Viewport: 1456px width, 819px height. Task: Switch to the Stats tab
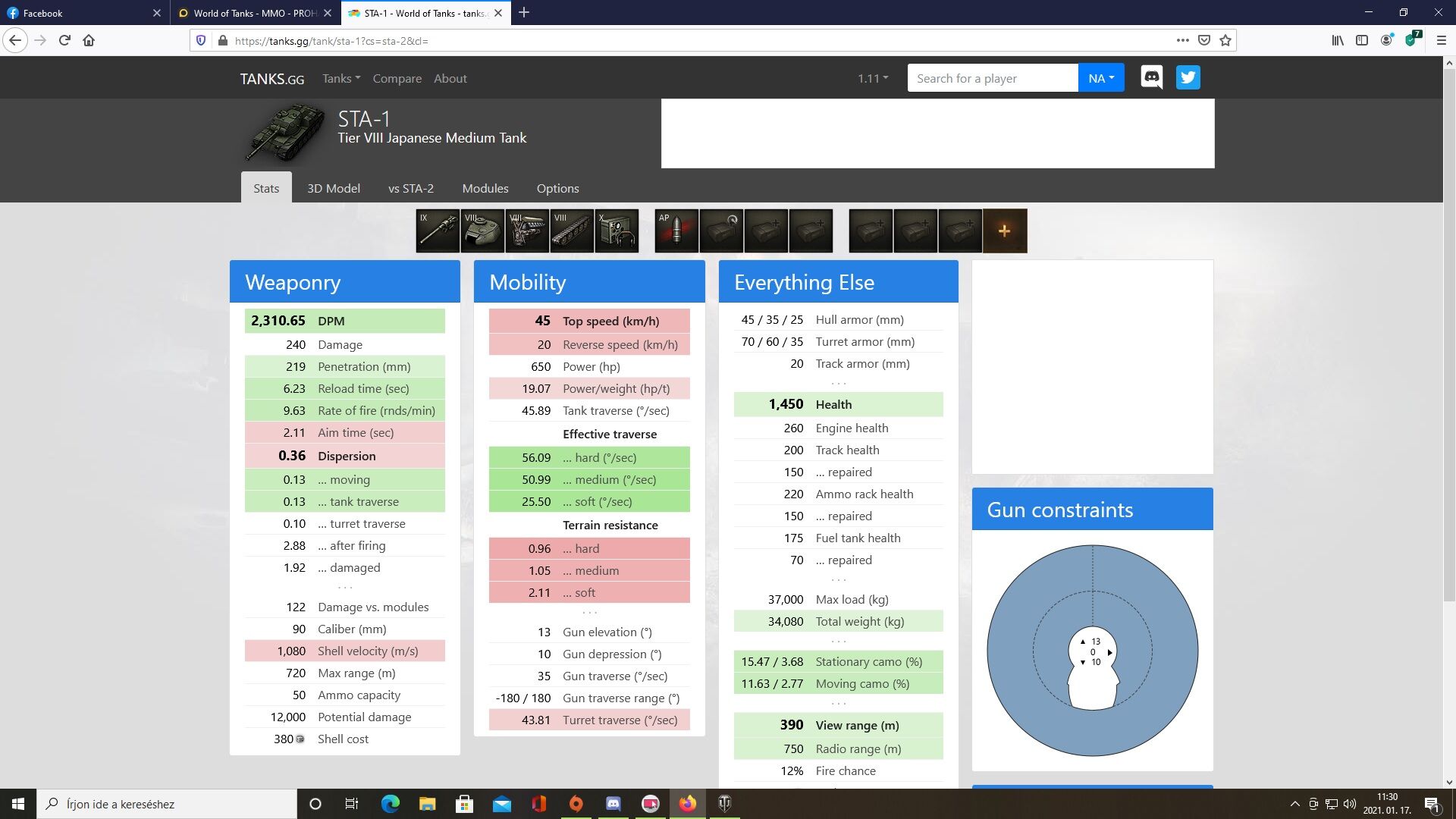(266, 188)
